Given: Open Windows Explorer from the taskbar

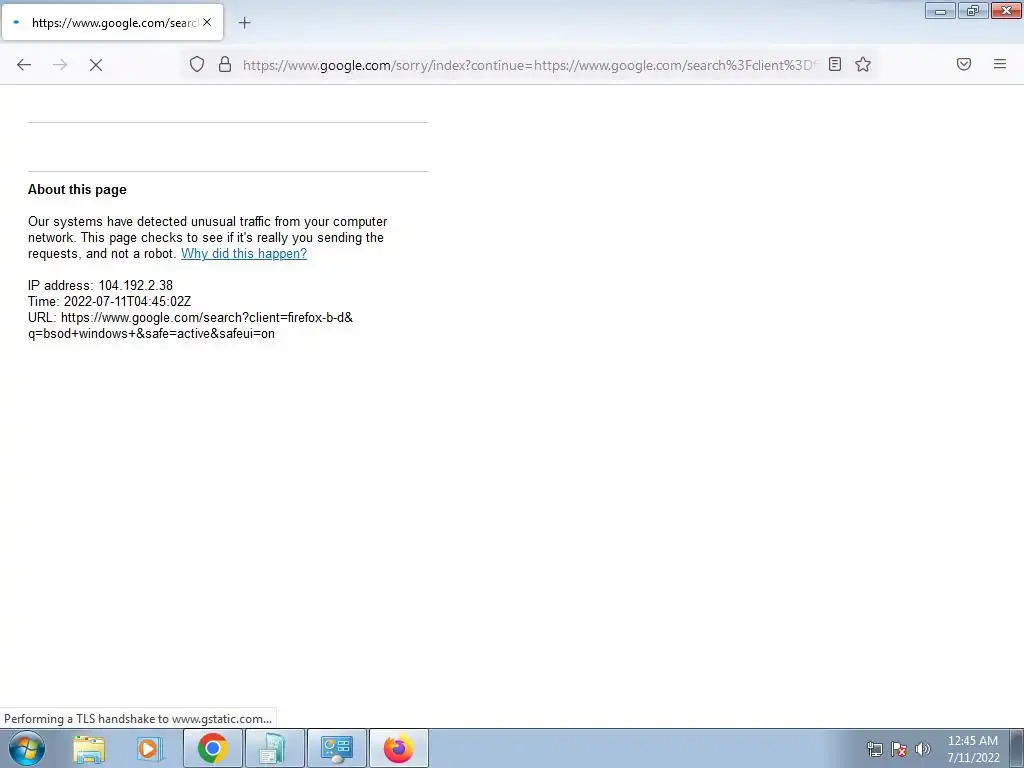Looking at the screenshot, I should (x=89, y=748).
